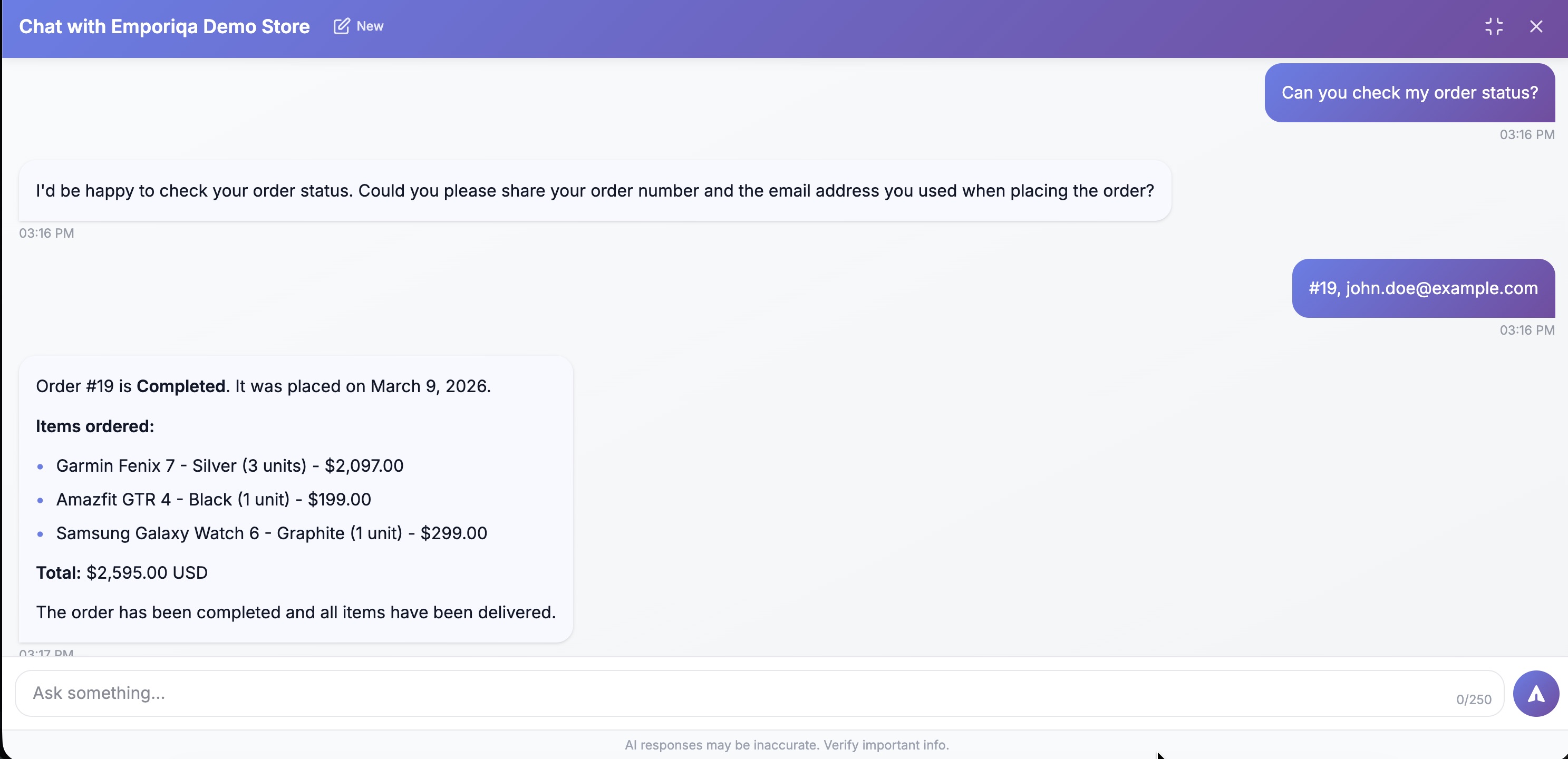Click the pencil icon for a new chat
Viewport: 1568px width, 759px height.
[x=342, y=26]
